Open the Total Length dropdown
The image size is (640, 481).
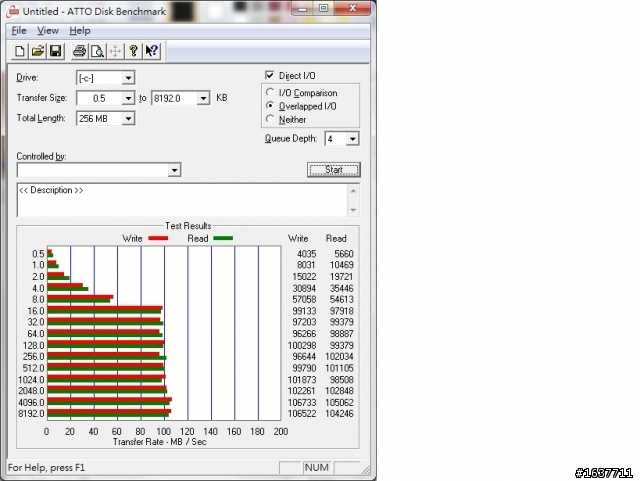[128, 118]
